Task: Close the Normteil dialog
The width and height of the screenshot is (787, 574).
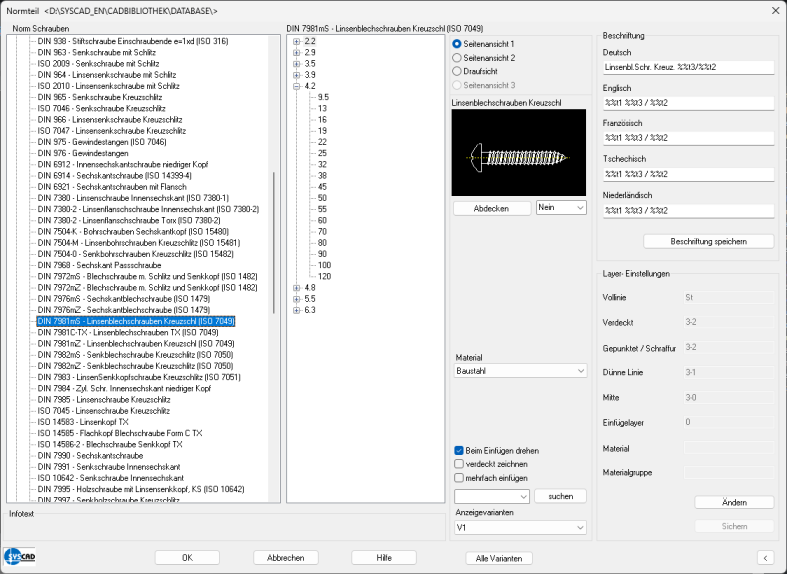Action: pyautogui.click(x=775, y=11)
